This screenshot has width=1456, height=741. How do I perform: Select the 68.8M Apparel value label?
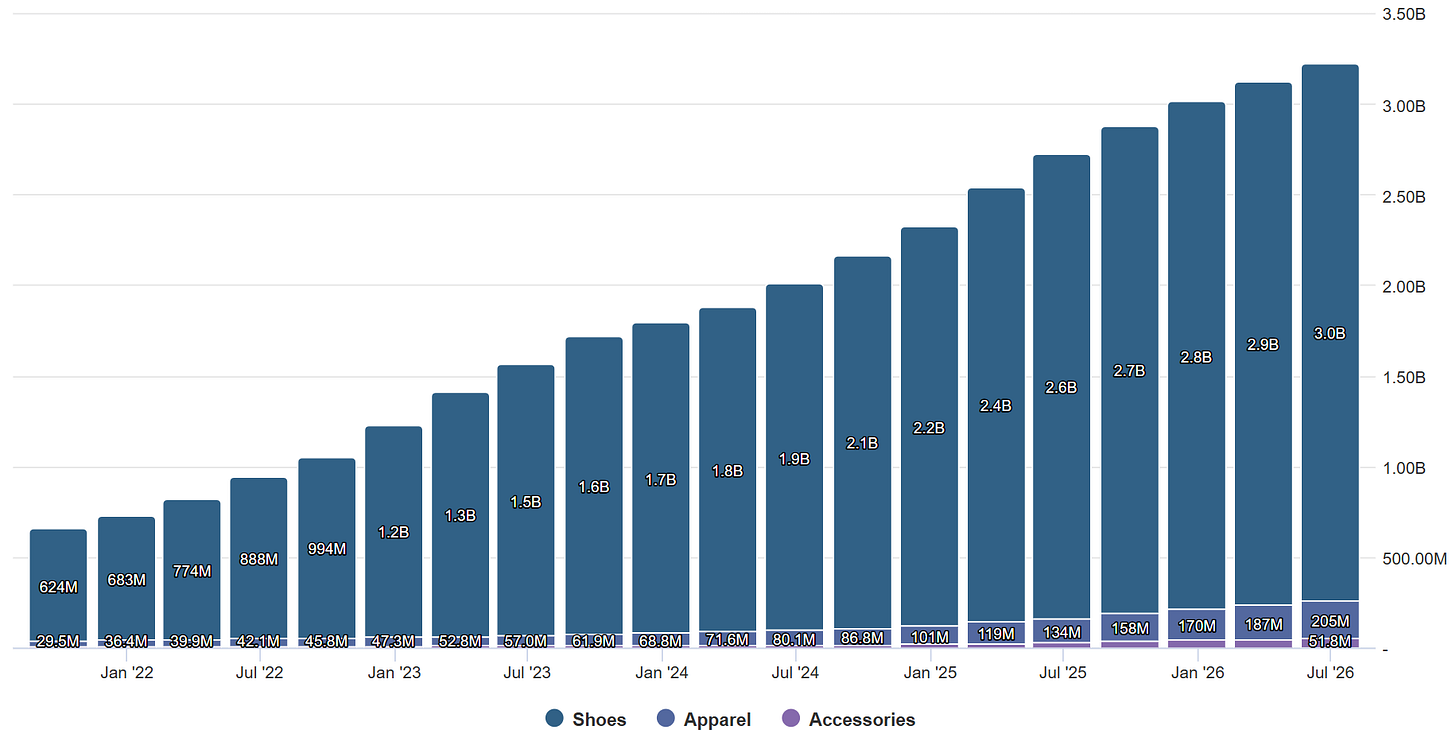pyautogui.click(x=660, y=639)
